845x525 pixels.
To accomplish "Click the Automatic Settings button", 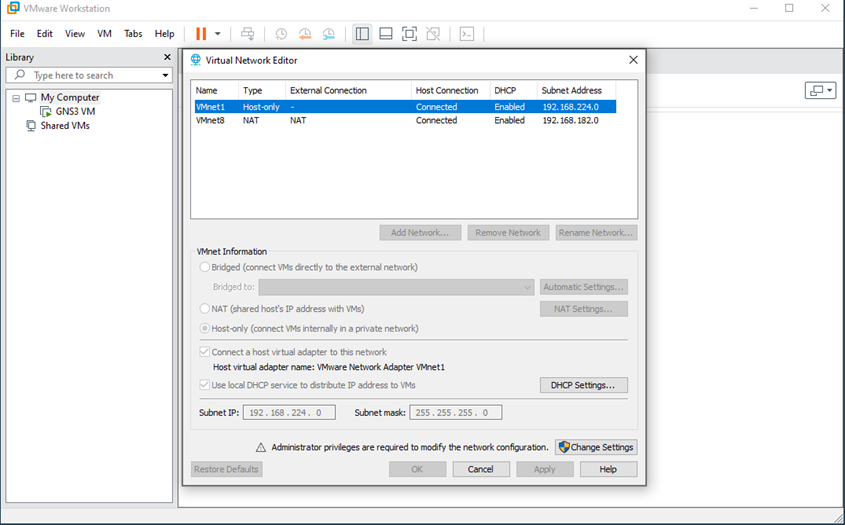I will [584, 287].
